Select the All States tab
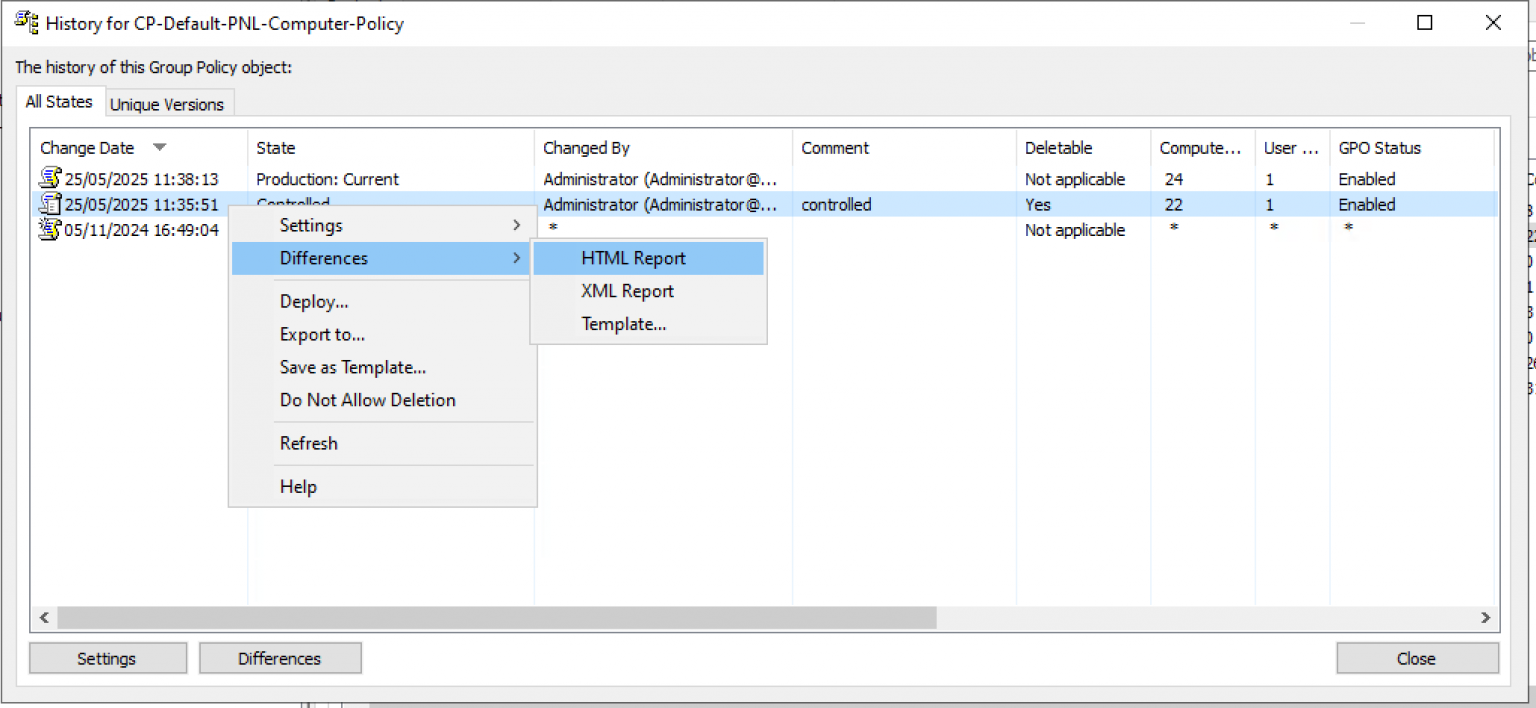The image size is (1536, 708). point(59,101)
